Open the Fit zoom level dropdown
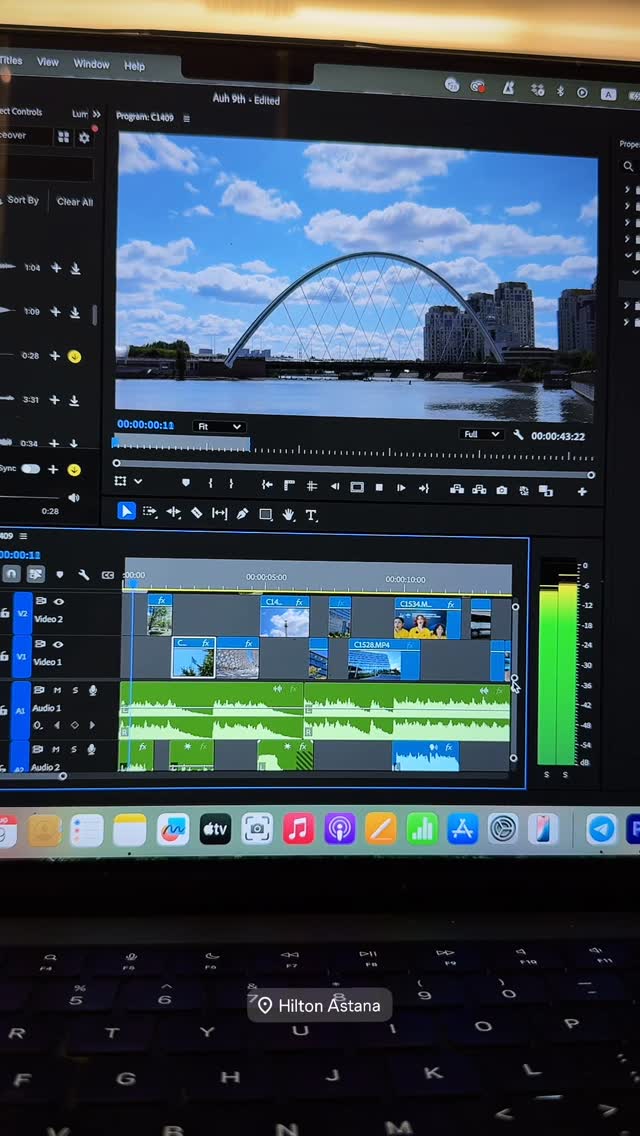 (x=220, y=427)
